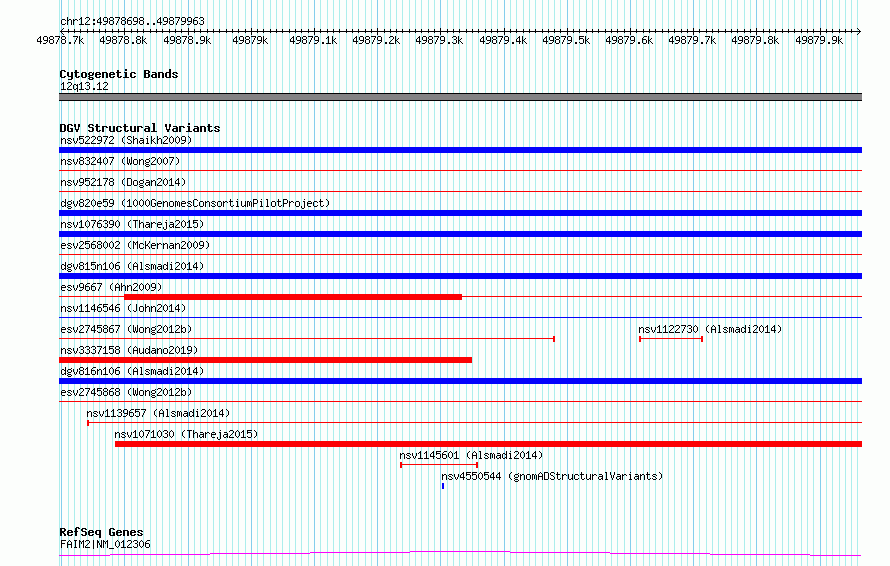Open nsv3337158 (Audano2019) variant label
This screenshot has width=890, height=566.
coord(129,350)
